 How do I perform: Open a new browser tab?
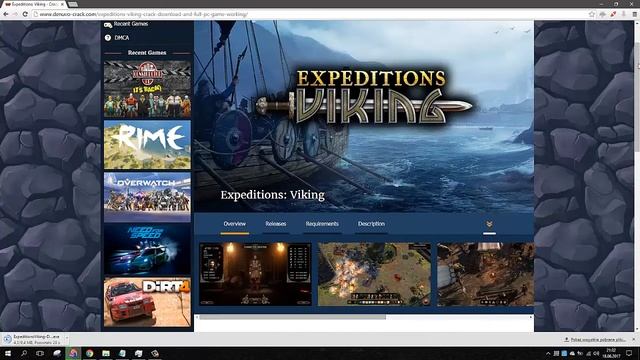coord(73,4)
